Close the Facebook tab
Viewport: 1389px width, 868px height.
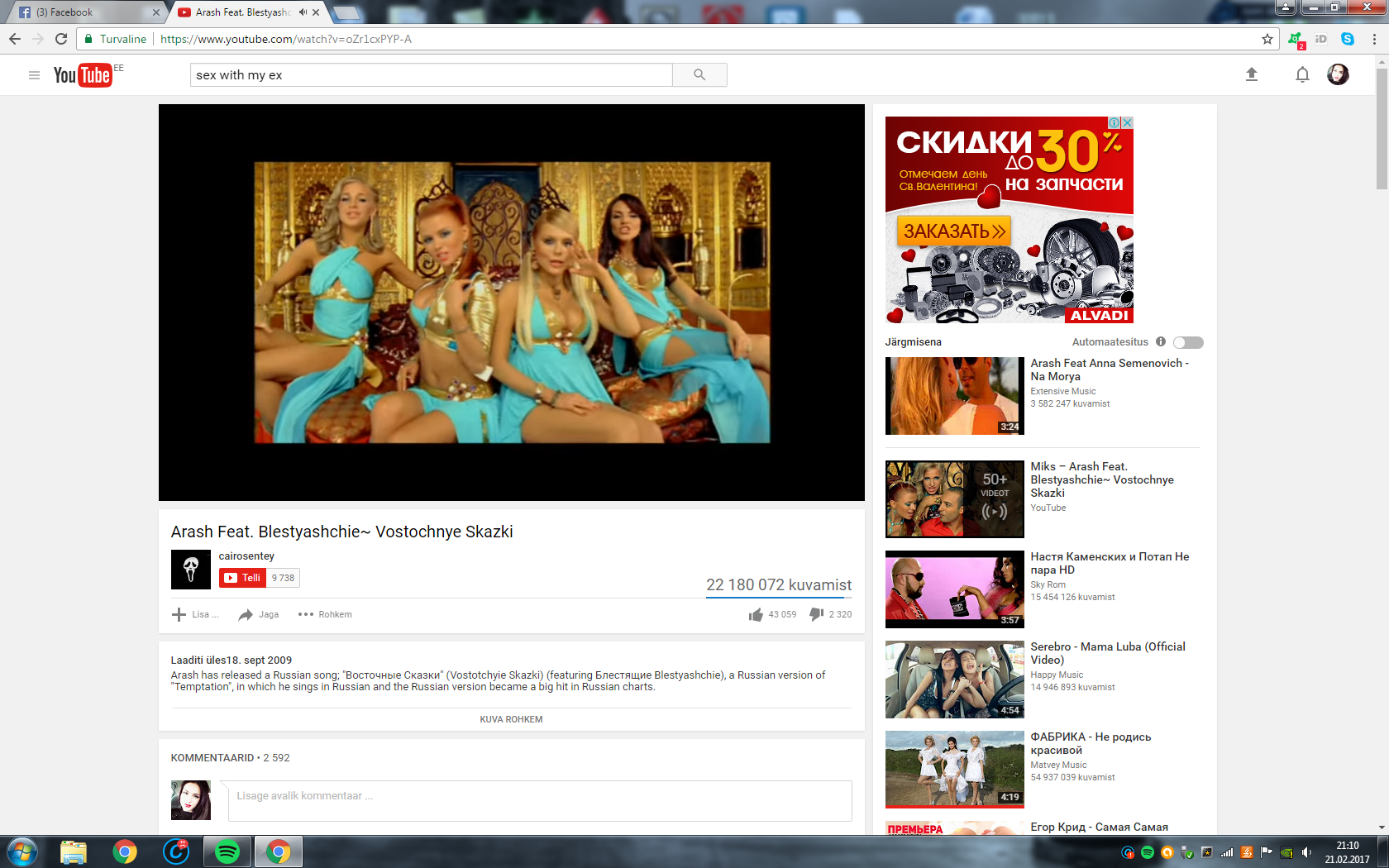(155, 12)
